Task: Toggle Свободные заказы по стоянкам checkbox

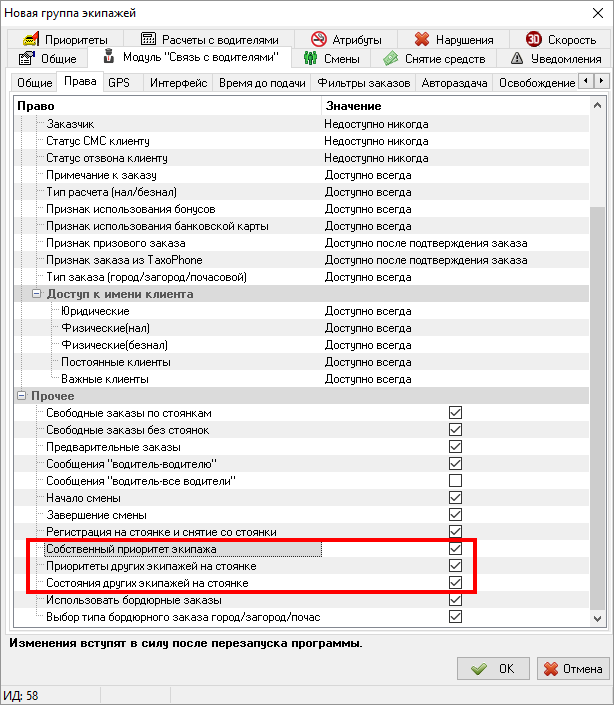Action: click(455, 413)
